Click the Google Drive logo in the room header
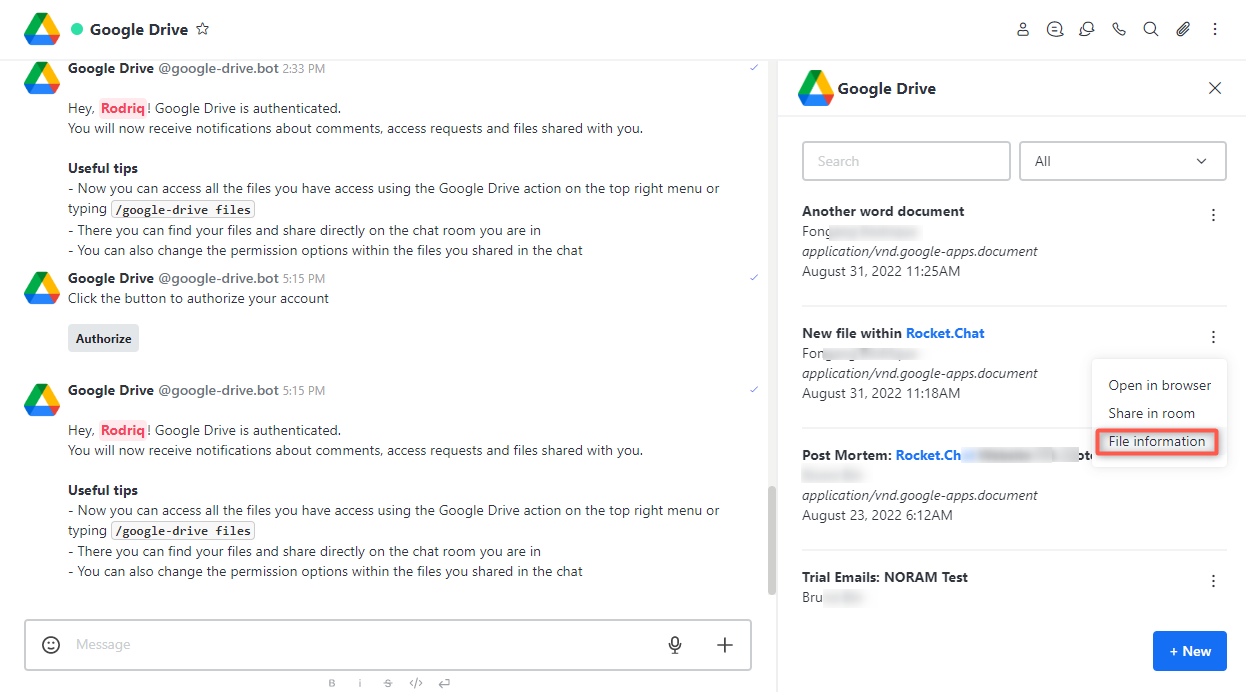The height and width of the screenshot is (692, 1246). coord(42,30)
